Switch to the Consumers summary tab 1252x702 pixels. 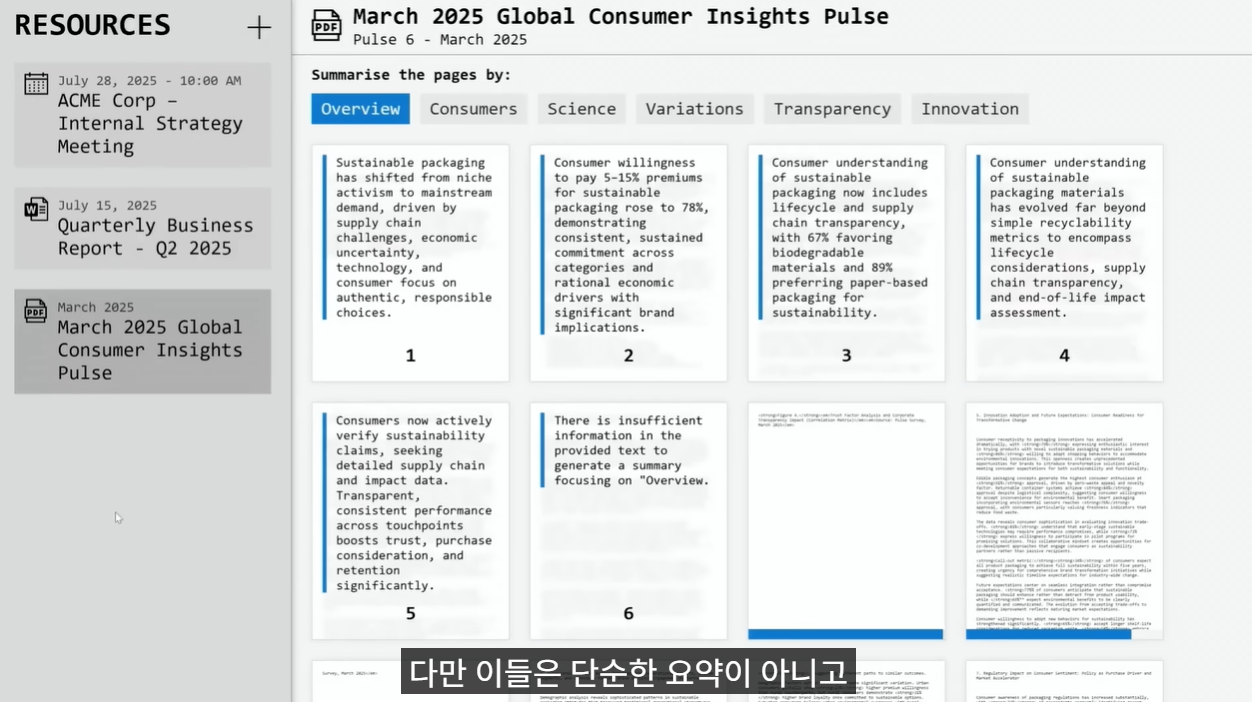473,109
